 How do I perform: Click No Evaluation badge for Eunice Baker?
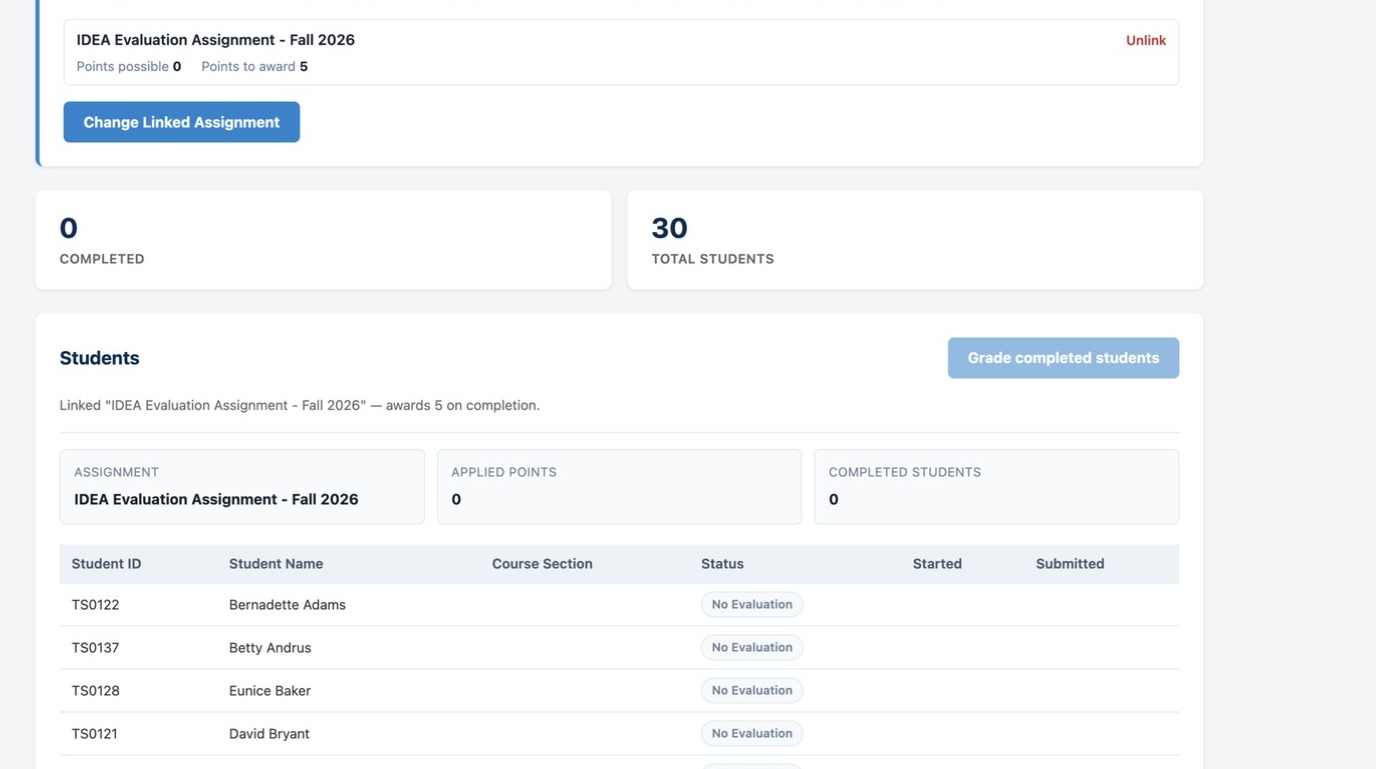pos(752,691)
